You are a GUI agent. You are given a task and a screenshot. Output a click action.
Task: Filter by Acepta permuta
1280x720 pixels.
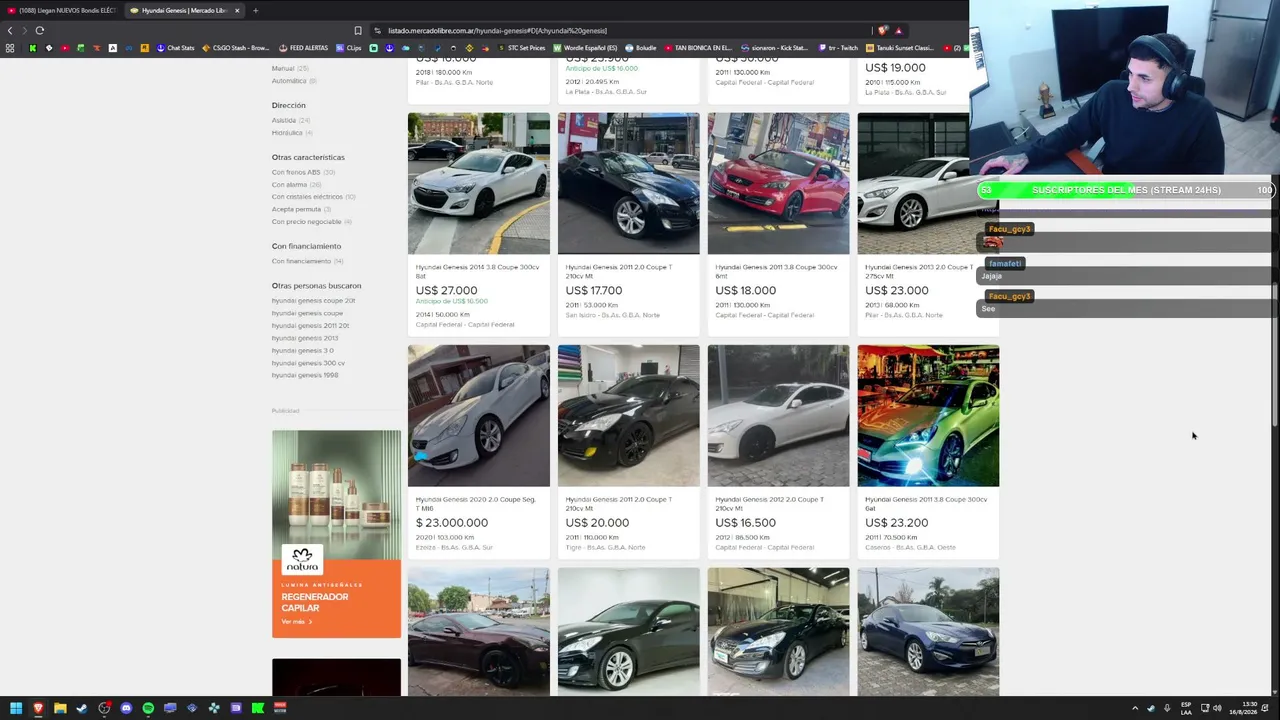pos(301,209)
